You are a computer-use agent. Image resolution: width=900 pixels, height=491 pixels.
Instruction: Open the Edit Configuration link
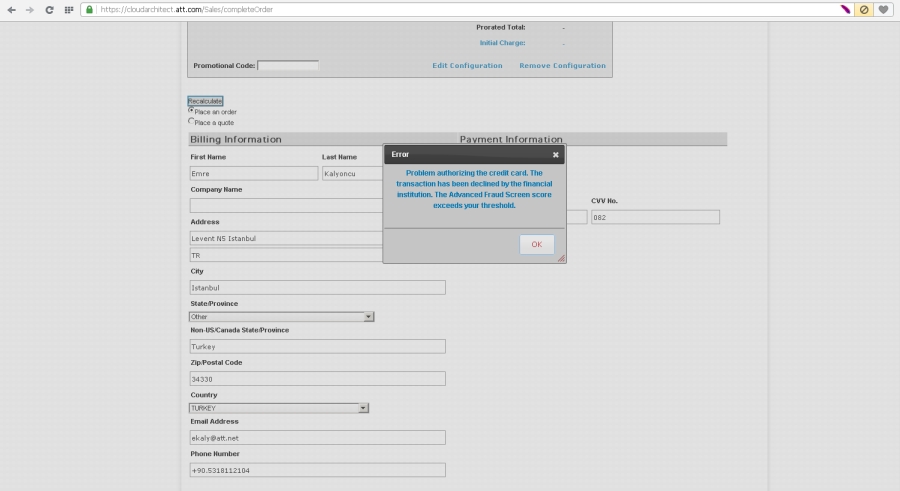467,65
